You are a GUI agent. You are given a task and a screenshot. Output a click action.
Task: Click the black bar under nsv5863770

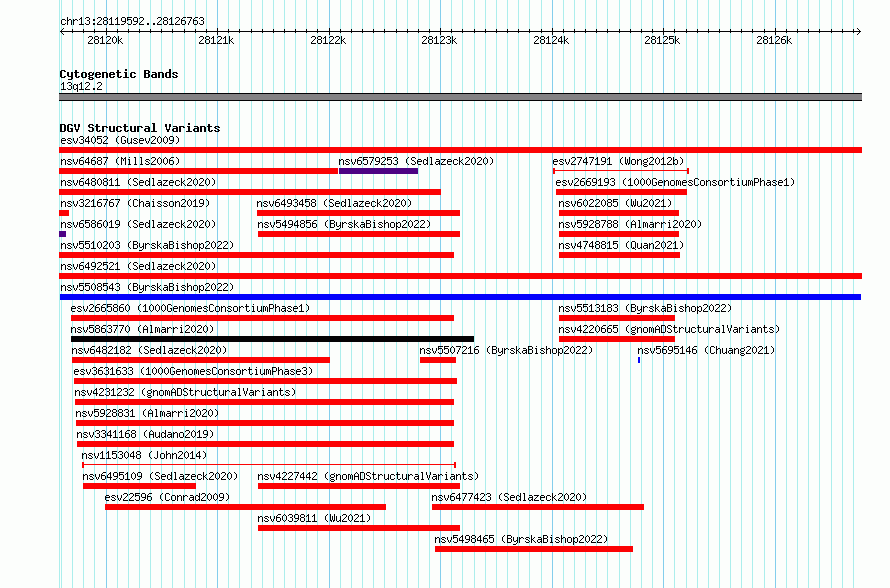coord(272,339)
